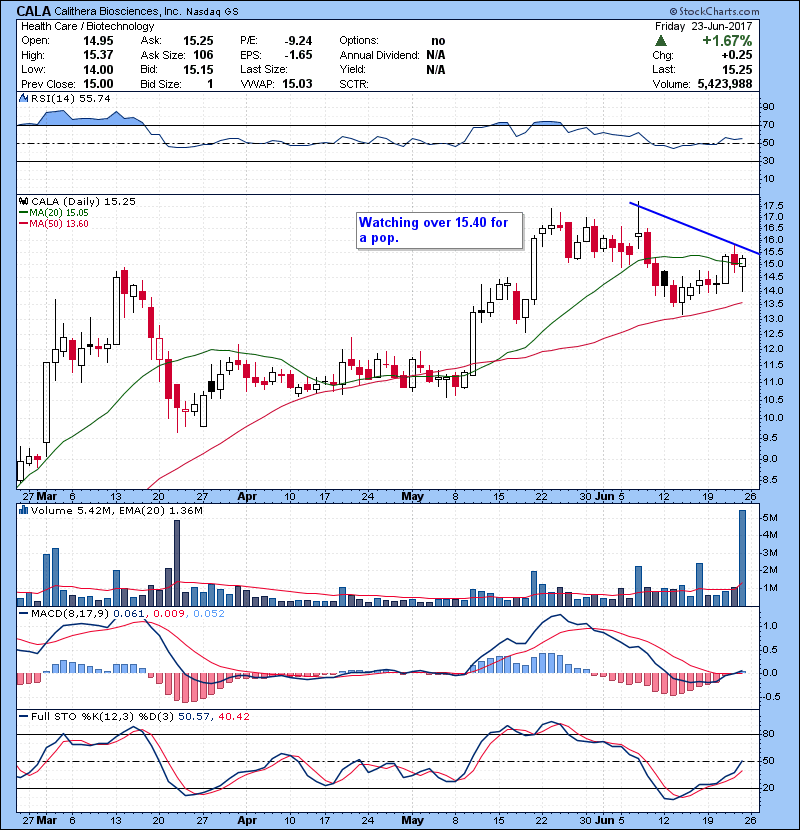The image size is (800, 830).
Task: Click the Last: 15.25 price value
Action: point(737,69)
